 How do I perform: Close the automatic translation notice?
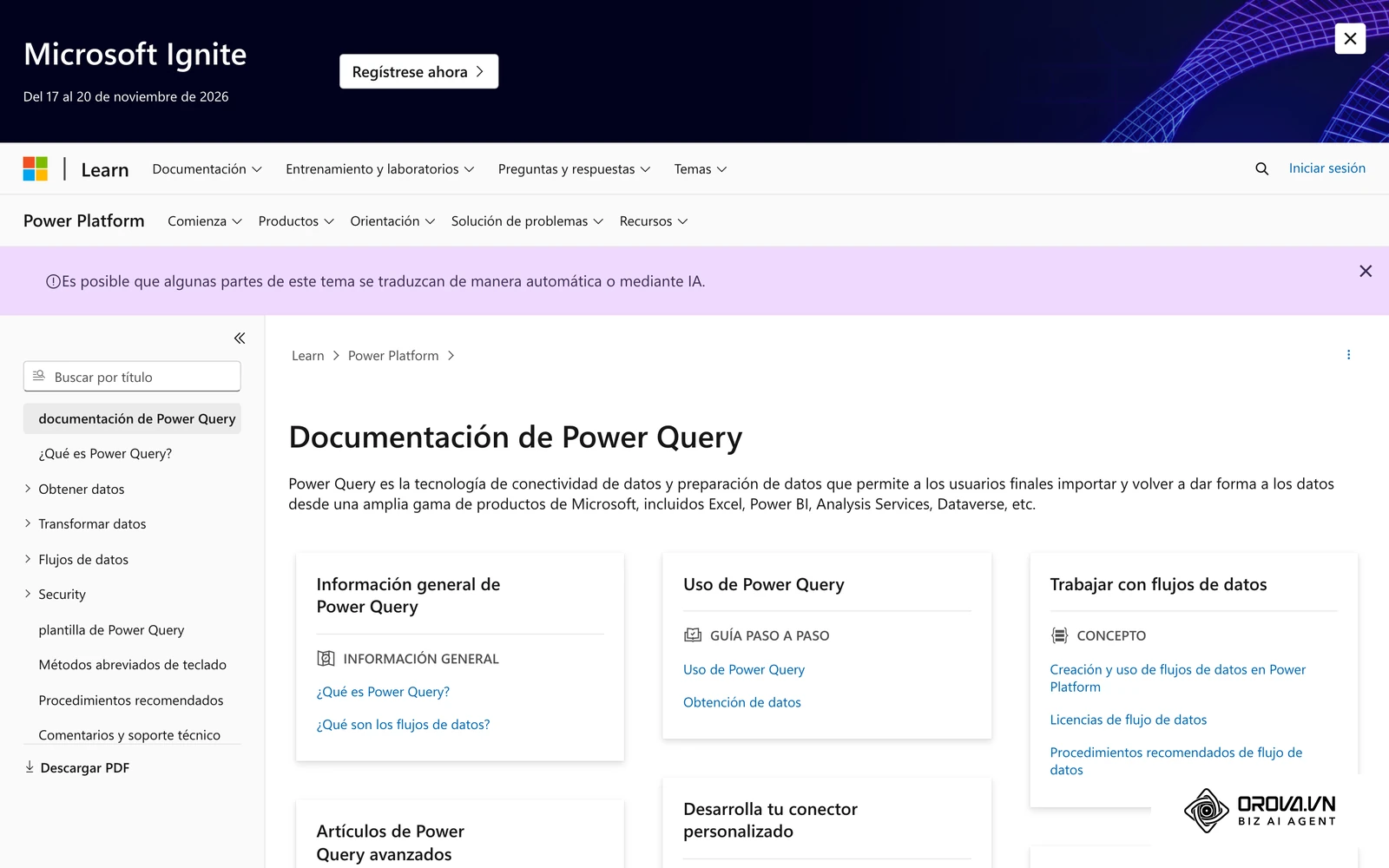point(1366,272)
